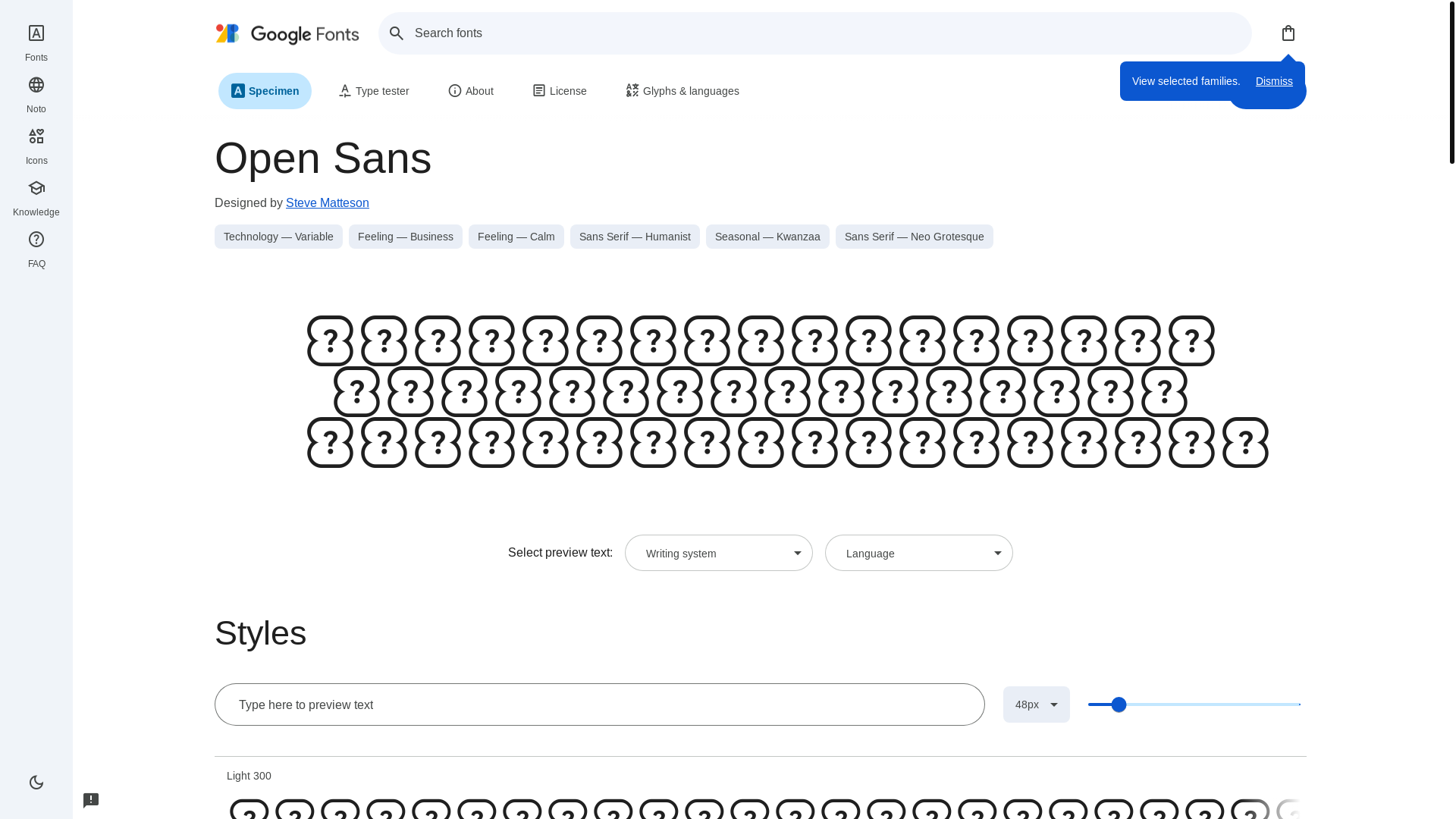
Task: Toggle dark mode moon icon
Action: coord(36,782)
